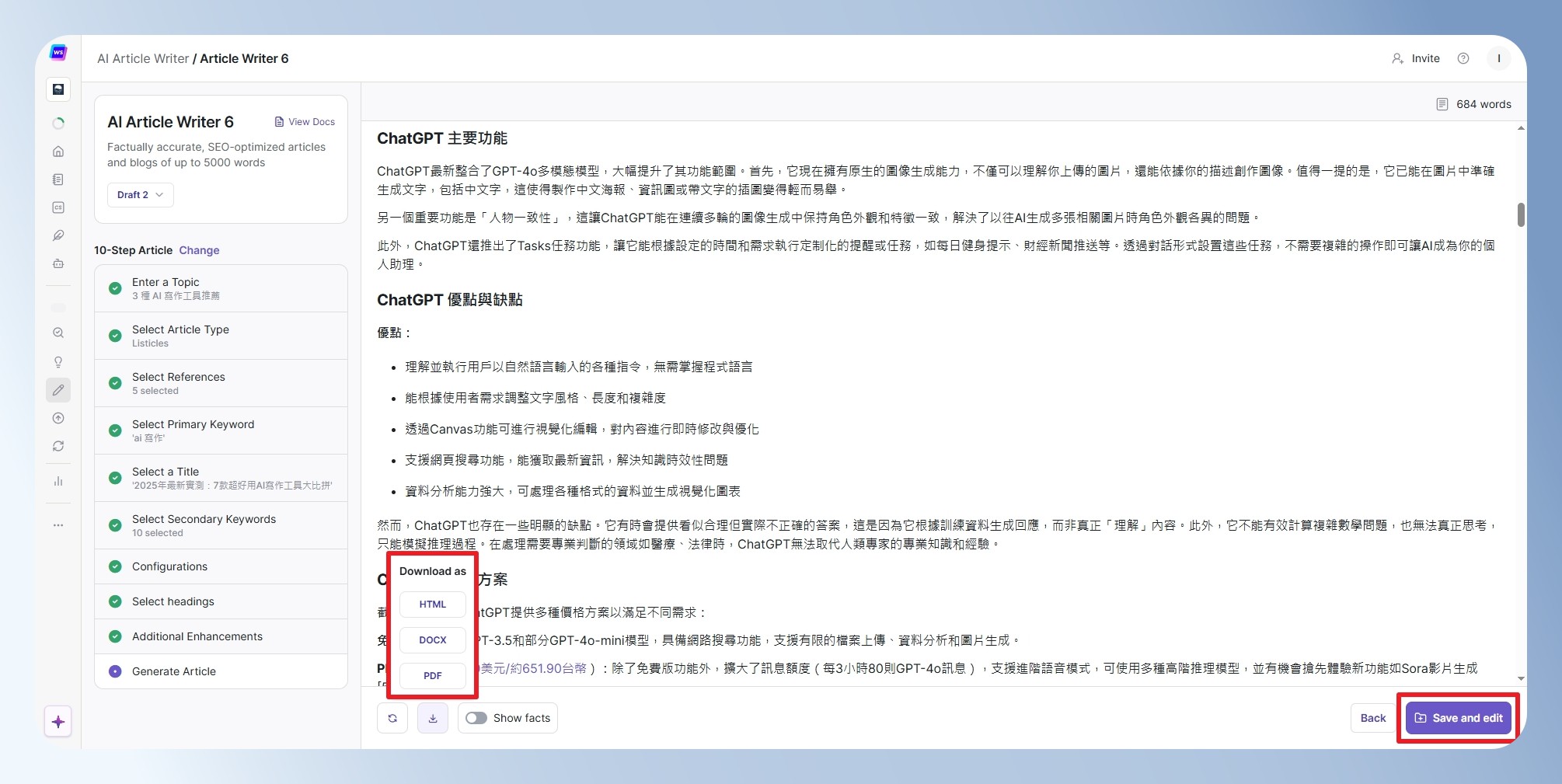1562x784 pixels.
Task: Click the download icon button
Action: pos(433,718)
